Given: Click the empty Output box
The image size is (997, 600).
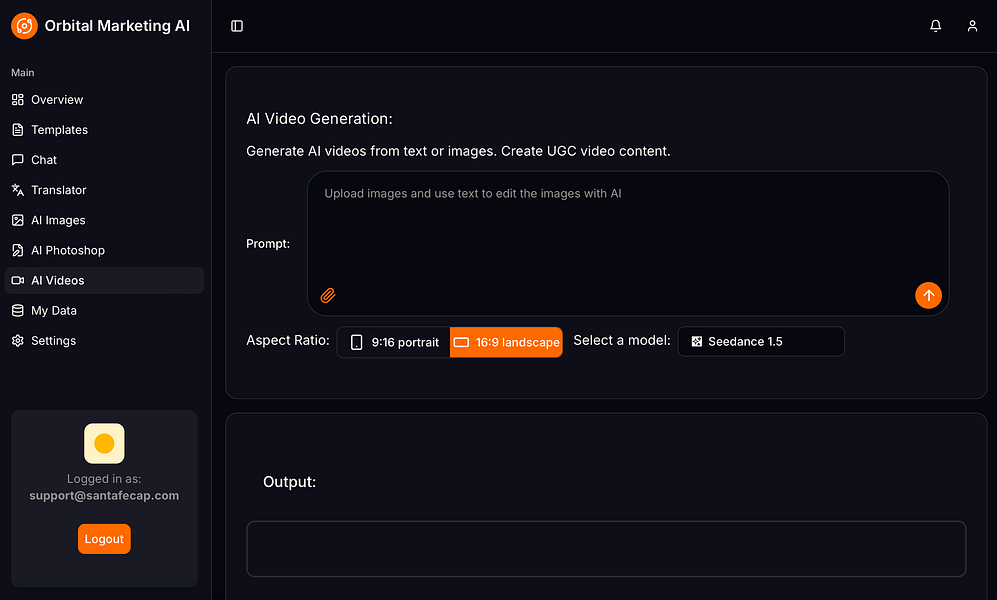Looking at the screenshot, I should pos(606,549).
